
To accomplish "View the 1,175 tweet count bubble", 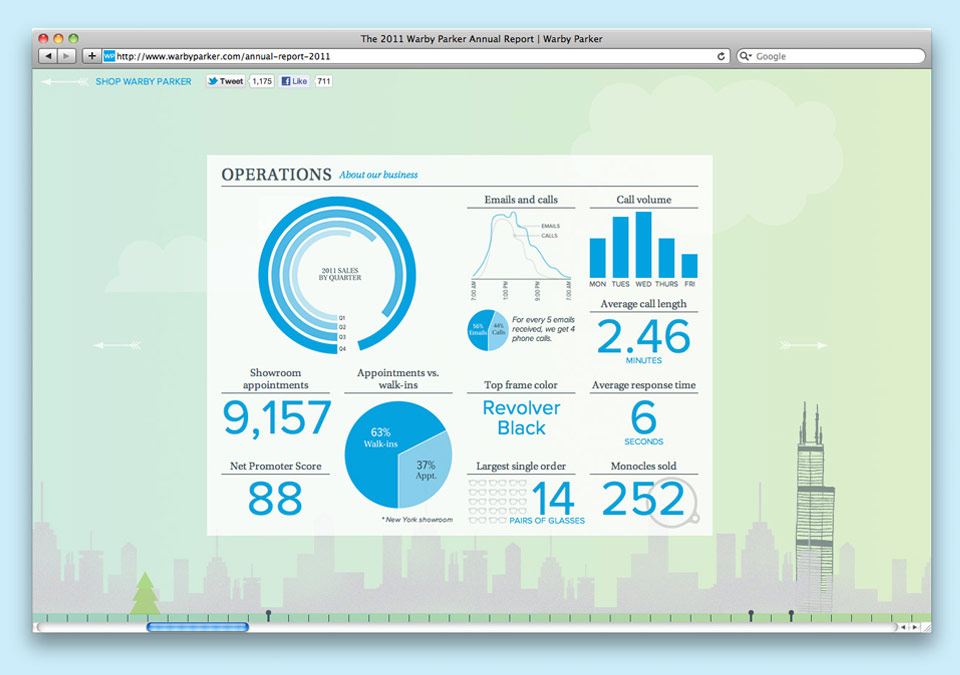I will coord(262,81).
